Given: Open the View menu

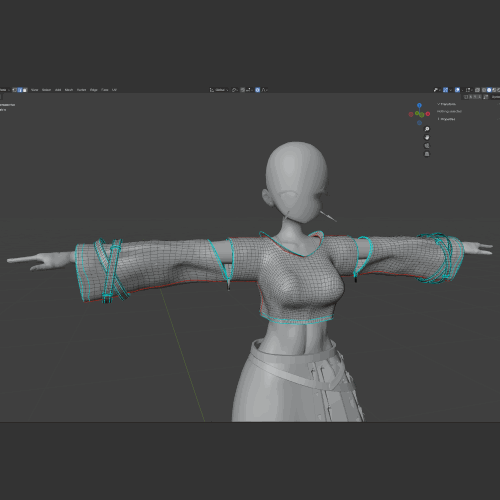Looking at the screenshot, I should pos(34,90).
